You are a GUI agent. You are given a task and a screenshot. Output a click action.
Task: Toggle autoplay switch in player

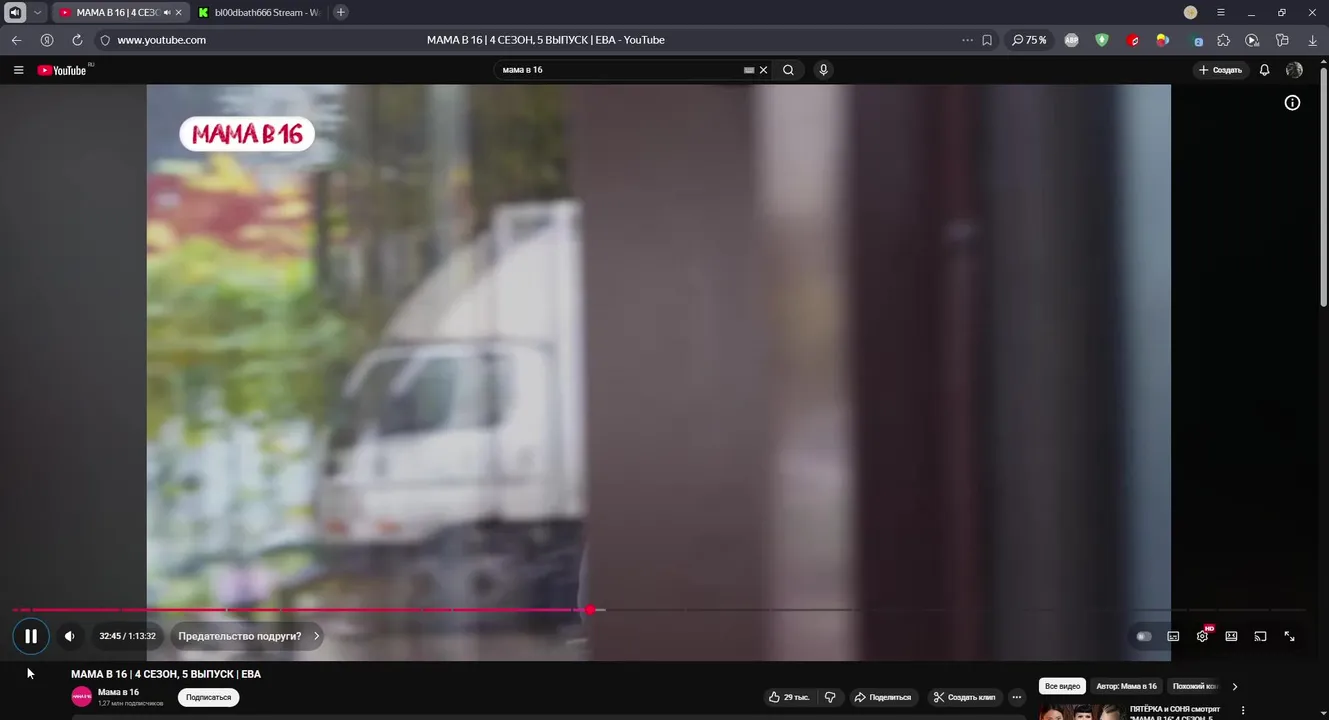(1144, 636)
